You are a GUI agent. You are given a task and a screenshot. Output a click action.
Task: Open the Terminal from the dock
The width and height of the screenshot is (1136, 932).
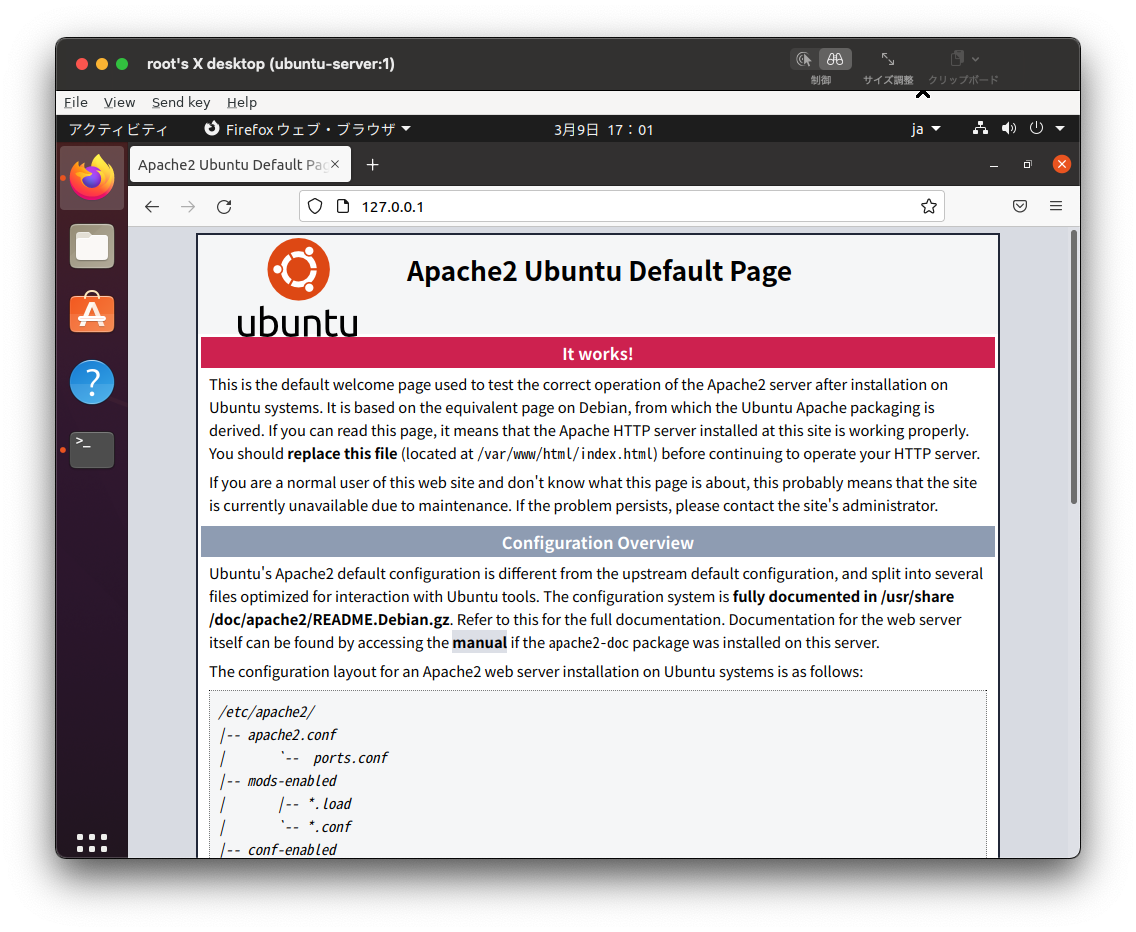[x=92, y=449]
